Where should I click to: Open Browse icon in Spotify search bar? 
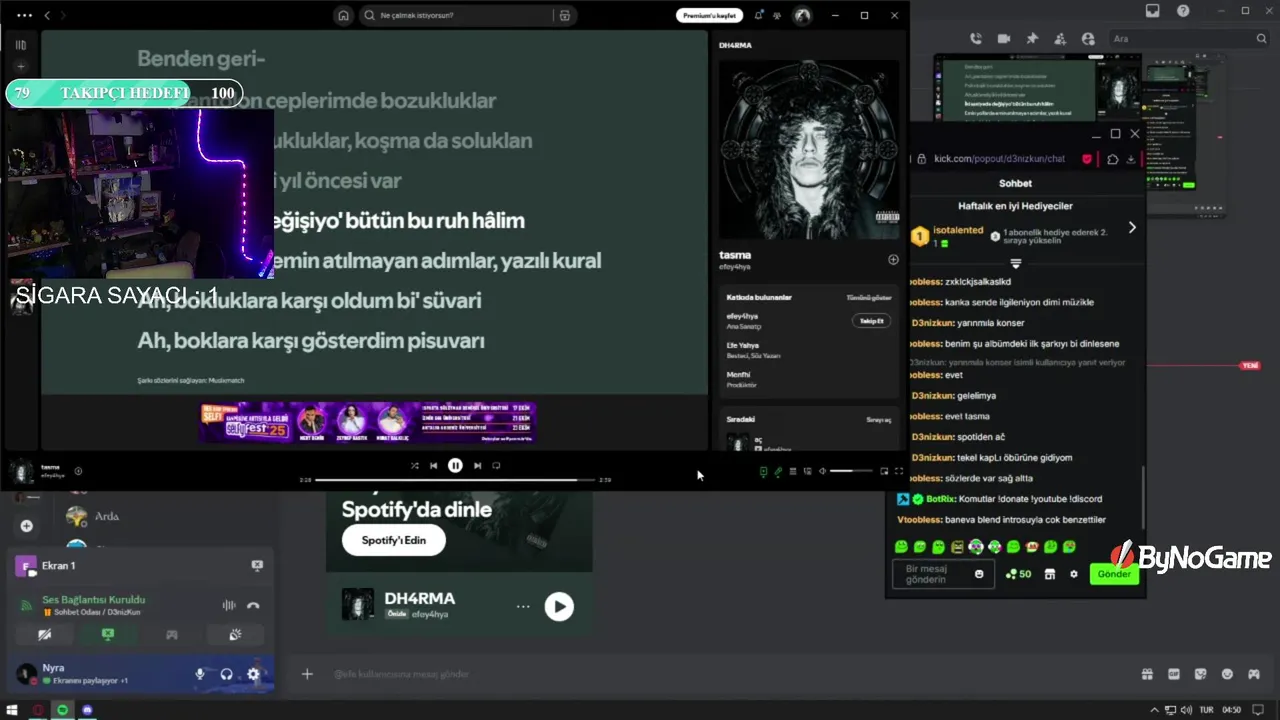565,15
